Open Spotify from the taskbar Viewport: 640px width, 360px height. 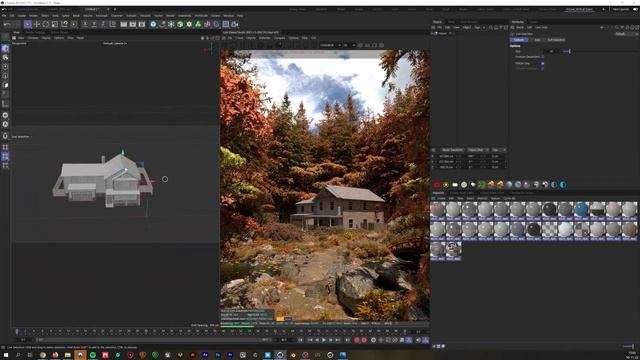point(93,355)
